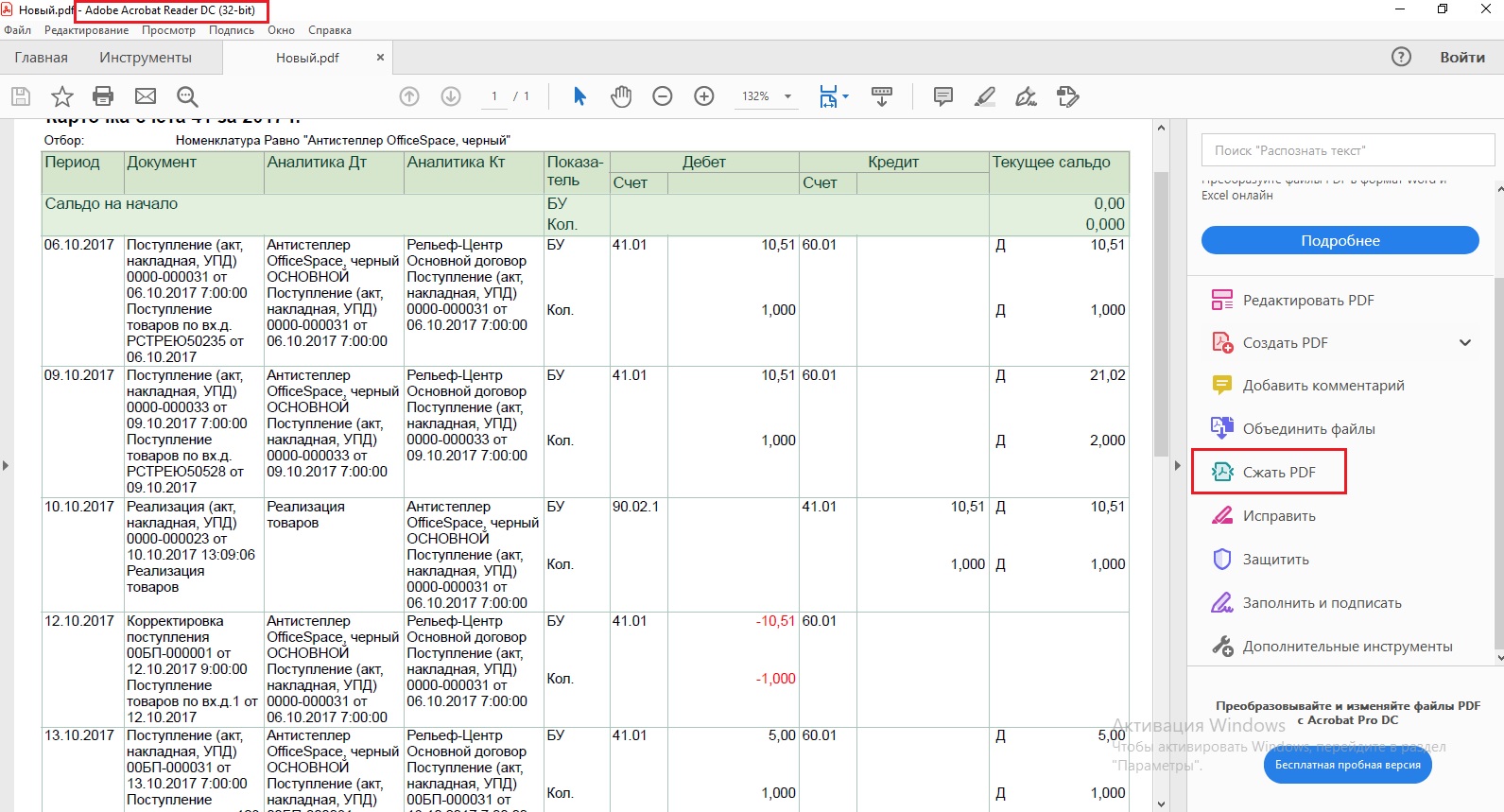
Task: Send the file by email envelope icon
Action: tap(146, 96)
